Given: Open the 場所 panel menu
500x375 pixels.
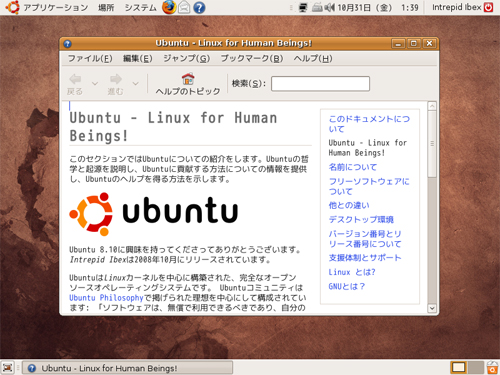Looking at the screenshot, I should [106, 7].
